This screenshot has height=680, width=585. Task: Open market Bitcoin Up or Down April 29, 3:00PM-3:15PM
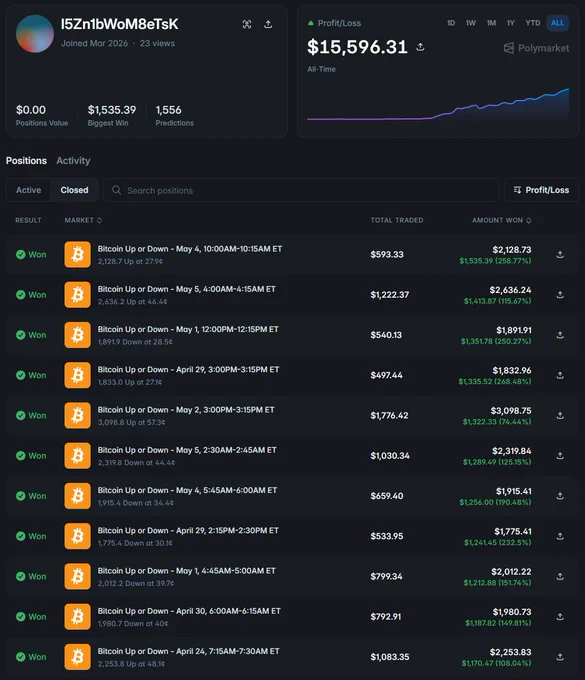tap(188, 369)
